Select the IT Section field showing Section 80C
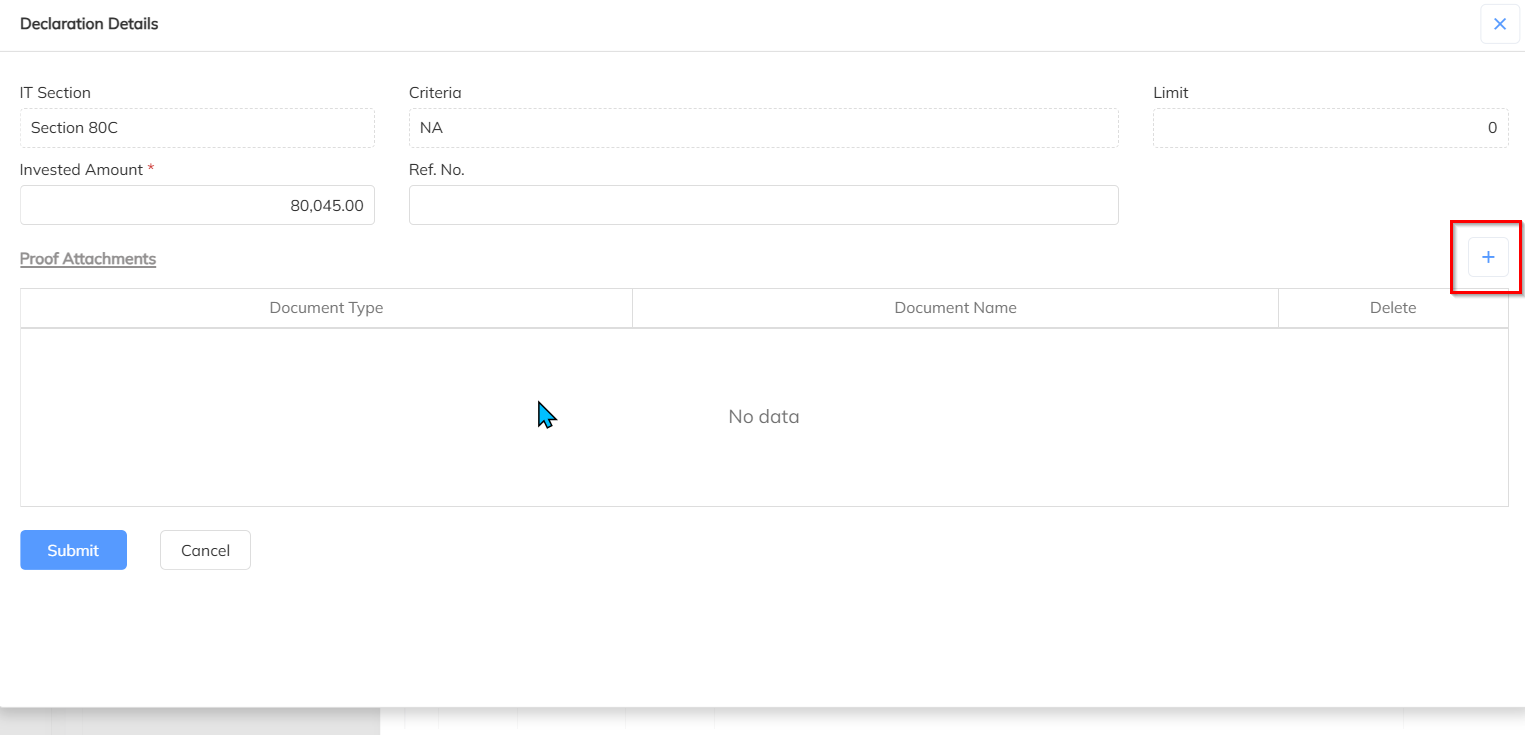 pos(197,128)
